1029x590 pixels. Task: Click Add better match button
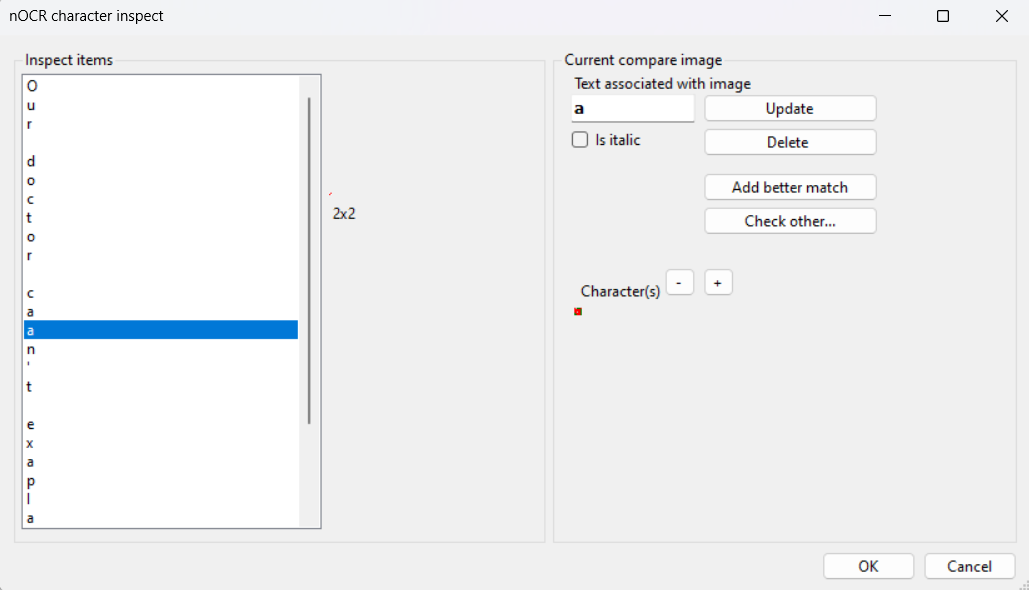[790, 188]
